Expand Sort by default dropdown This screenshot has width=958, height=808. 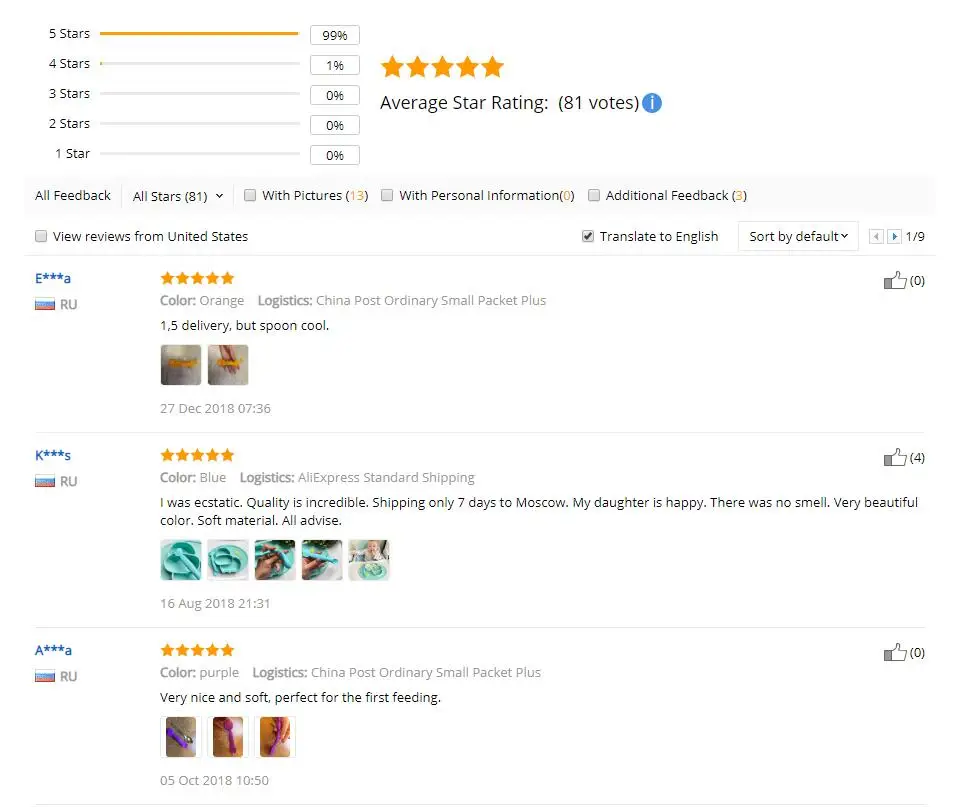[x=798, y=237]
